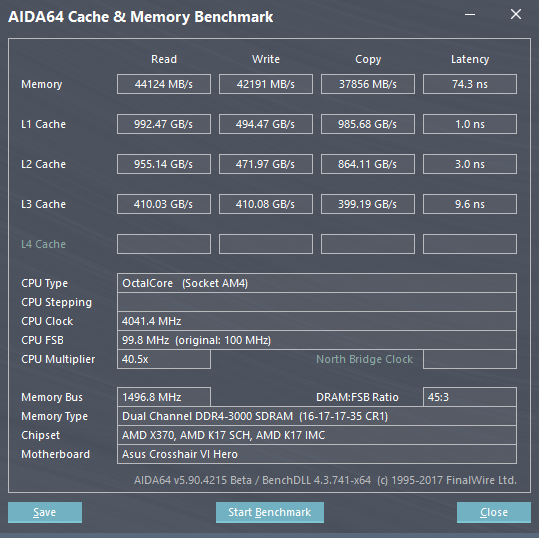
Task: Select the Memory Read 44124 MB/s field
Action: (x=164, y=84)
